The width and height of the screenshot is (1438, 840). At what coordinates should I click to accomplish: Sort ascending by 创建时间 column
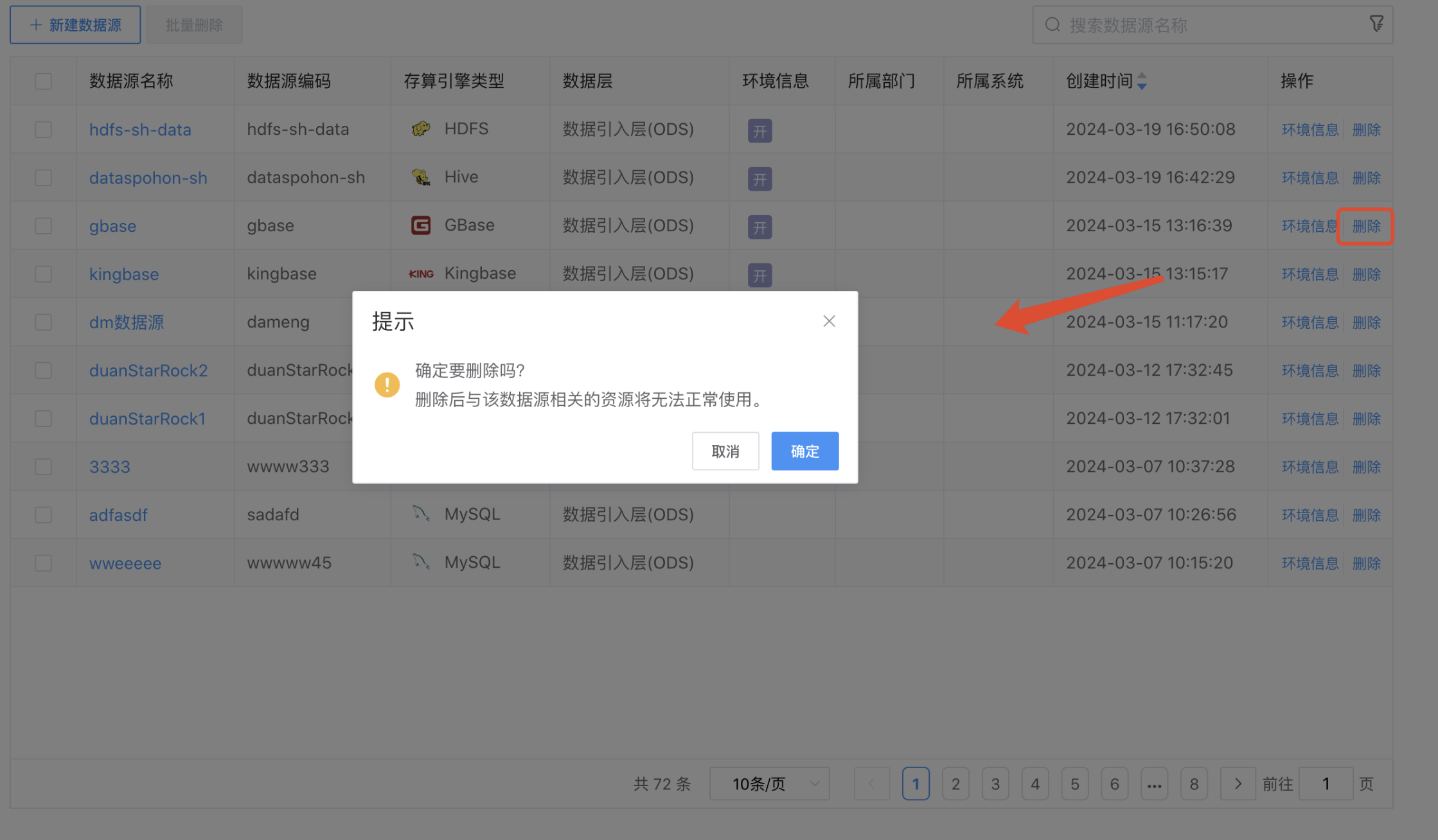1142,76
